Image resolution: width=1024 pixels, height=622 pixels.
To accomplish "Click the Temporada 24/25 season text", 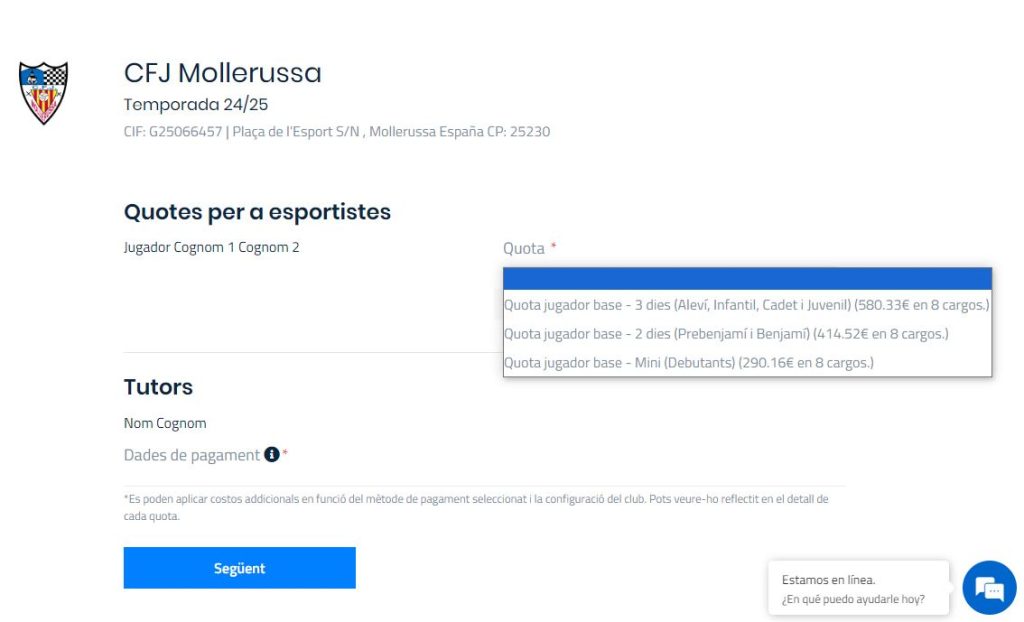I will tap(196, 104).
